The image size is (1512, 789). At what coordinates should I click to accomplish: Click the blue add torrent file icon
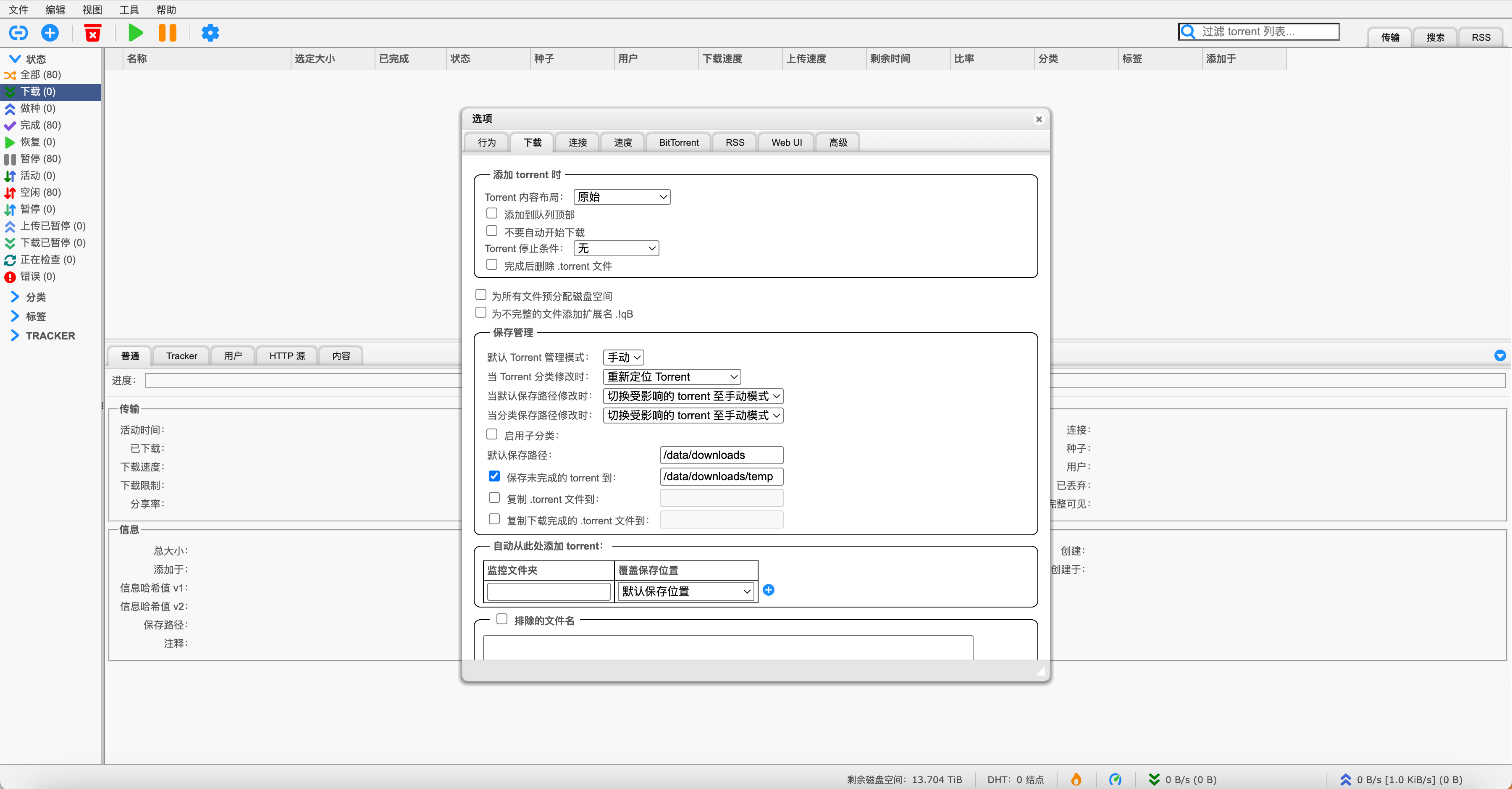coord(50,33)
